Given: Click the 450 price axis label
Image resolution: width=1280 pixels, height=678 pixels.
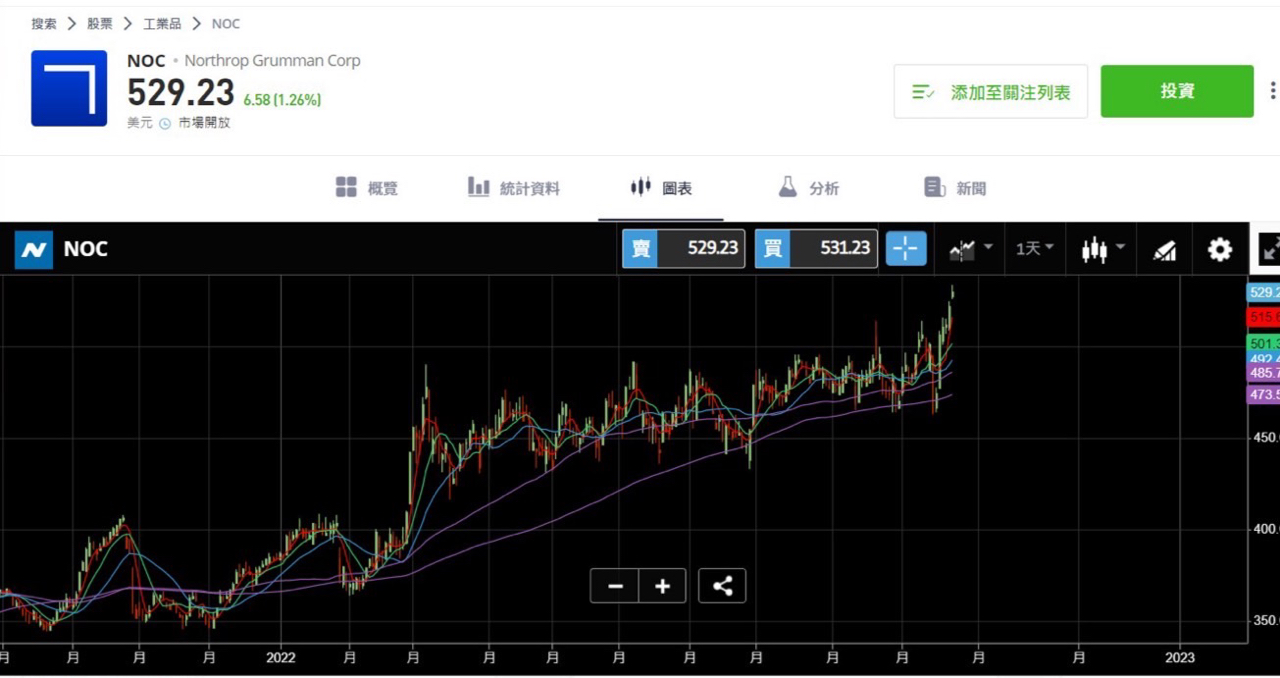Looking at the screenshot, I should pos(1266,437).
